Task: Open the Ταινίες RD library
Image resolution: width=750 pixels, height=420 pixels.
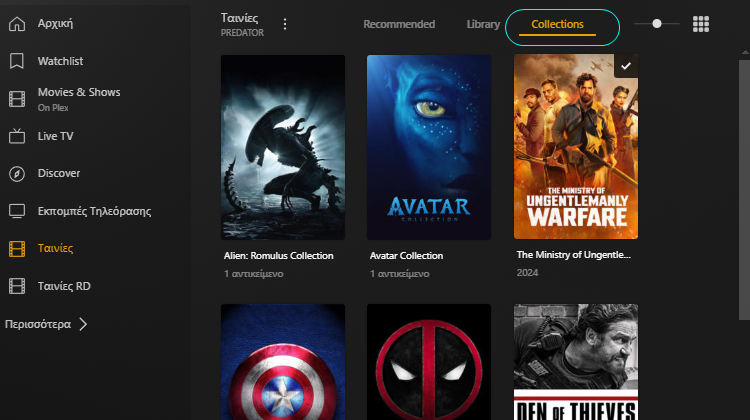Action: [x=64, y=286]
